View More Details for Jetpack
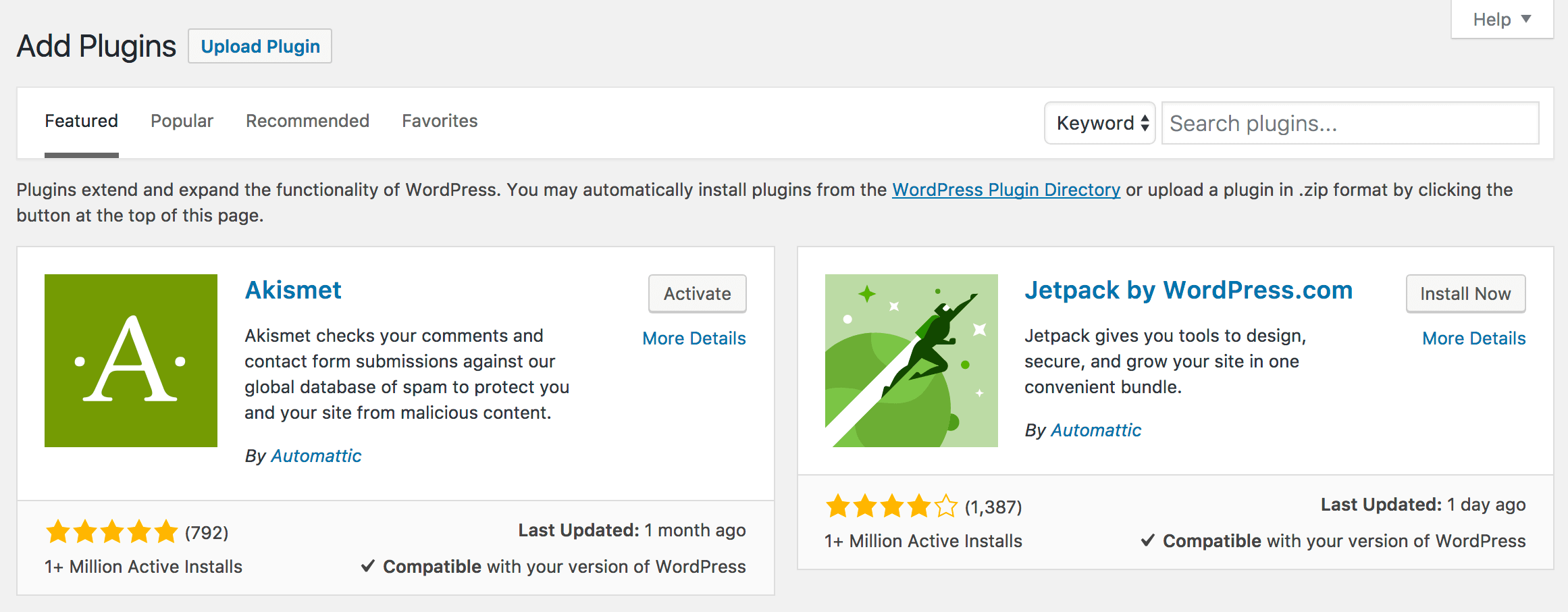Viewport: 1568px width, 612px height. [1474, 338]
